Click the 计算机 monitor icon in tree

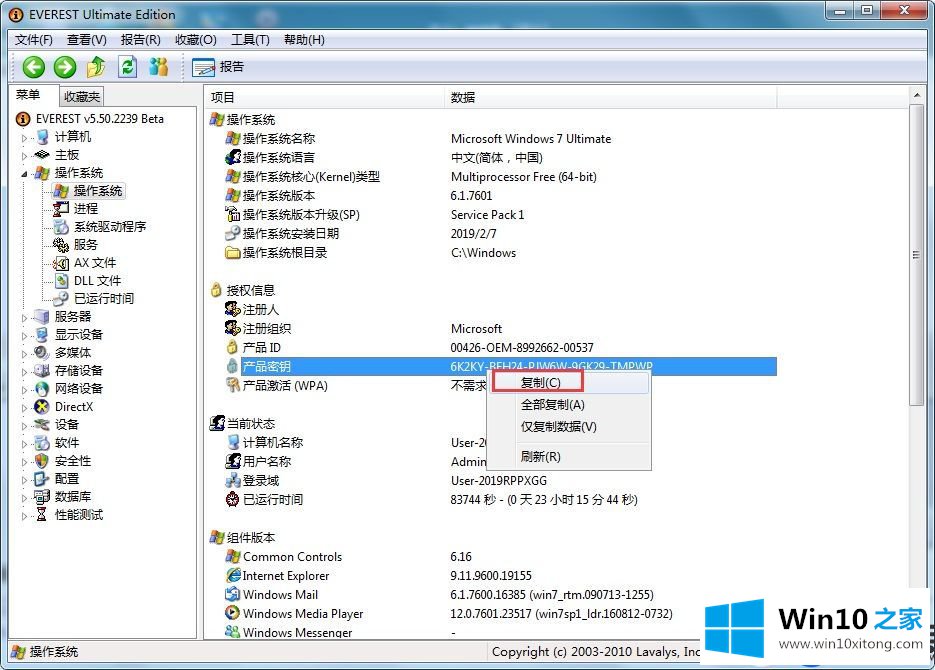coord(42,137)
